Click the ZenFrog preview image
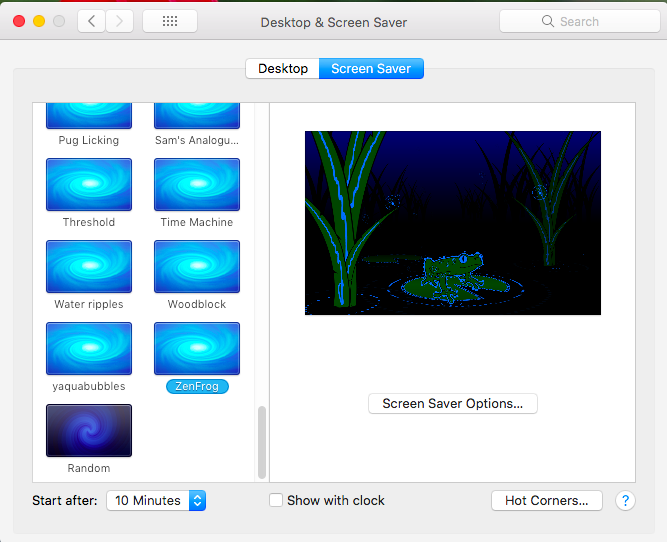667x542 pixels. tap(453, 223)
